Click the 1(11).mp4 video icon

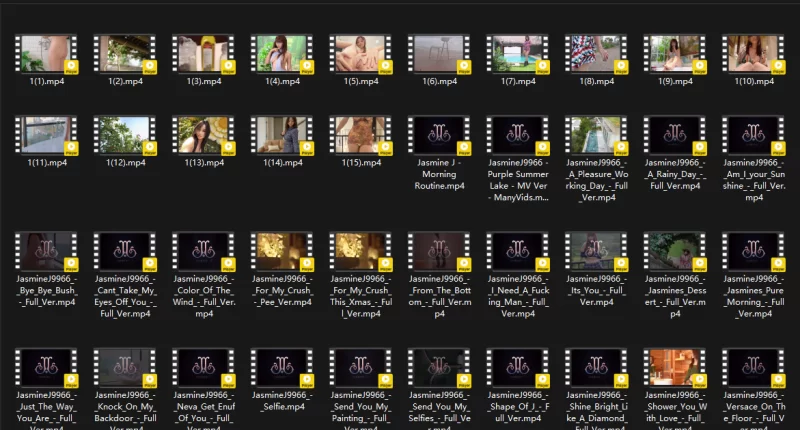coord(46,135)
